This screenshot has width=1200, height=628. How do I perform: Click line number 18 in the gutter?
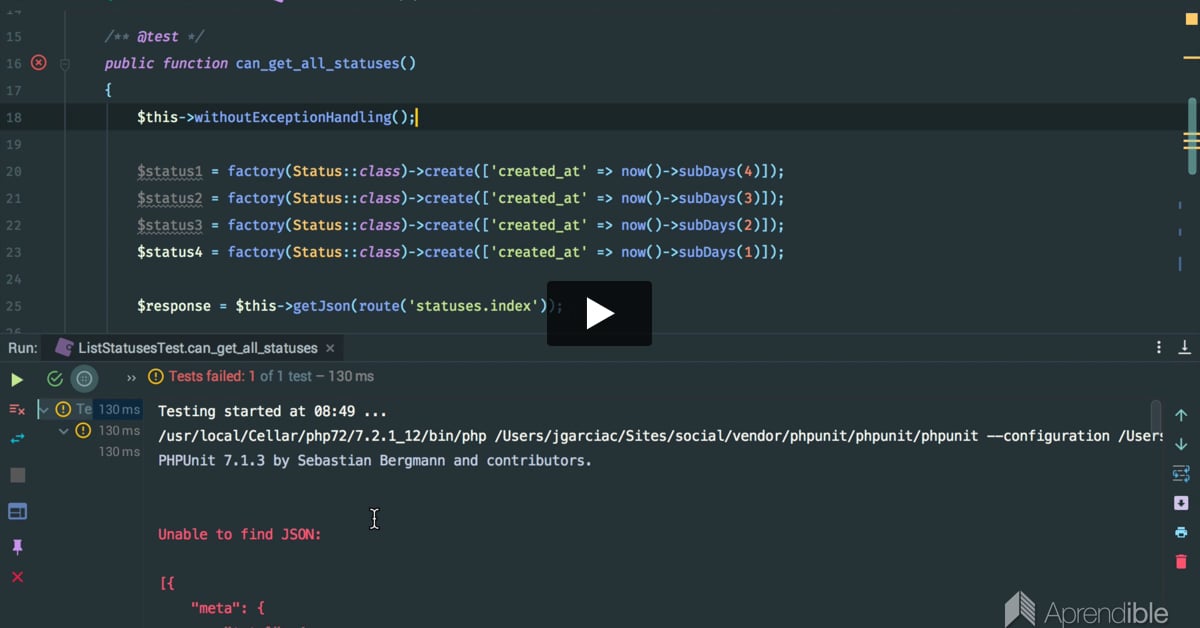click(13, 117)
